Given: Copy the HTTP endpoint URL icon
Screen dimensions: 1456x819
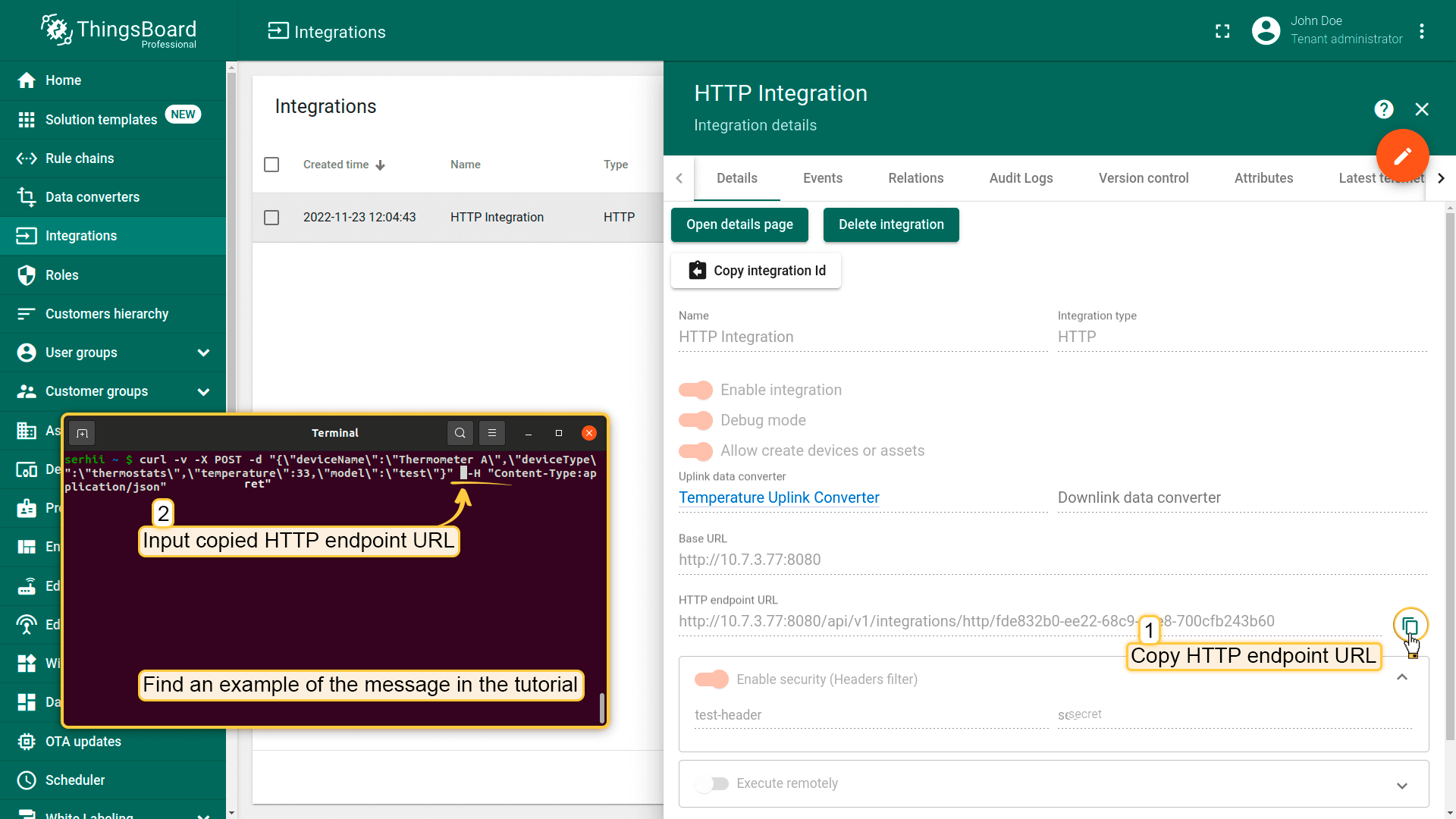Looking at the screenshot, I should (x=1410, y=626).
